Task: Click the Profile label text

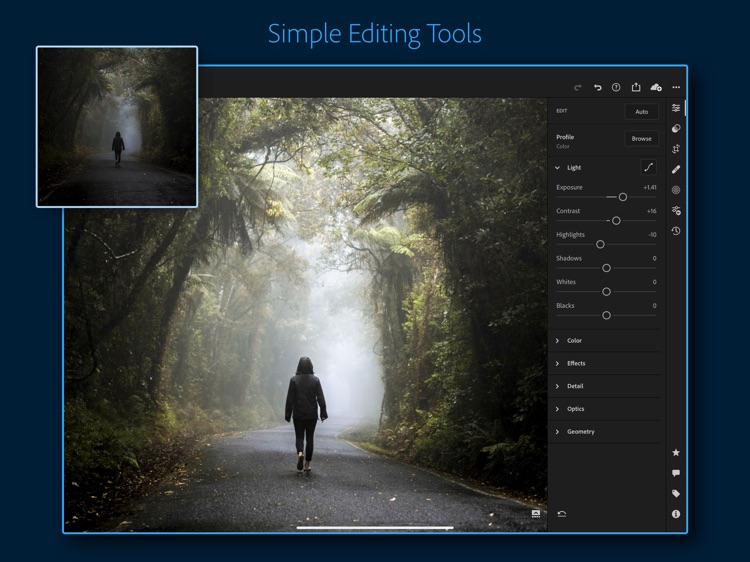Action: pos(565,137)
